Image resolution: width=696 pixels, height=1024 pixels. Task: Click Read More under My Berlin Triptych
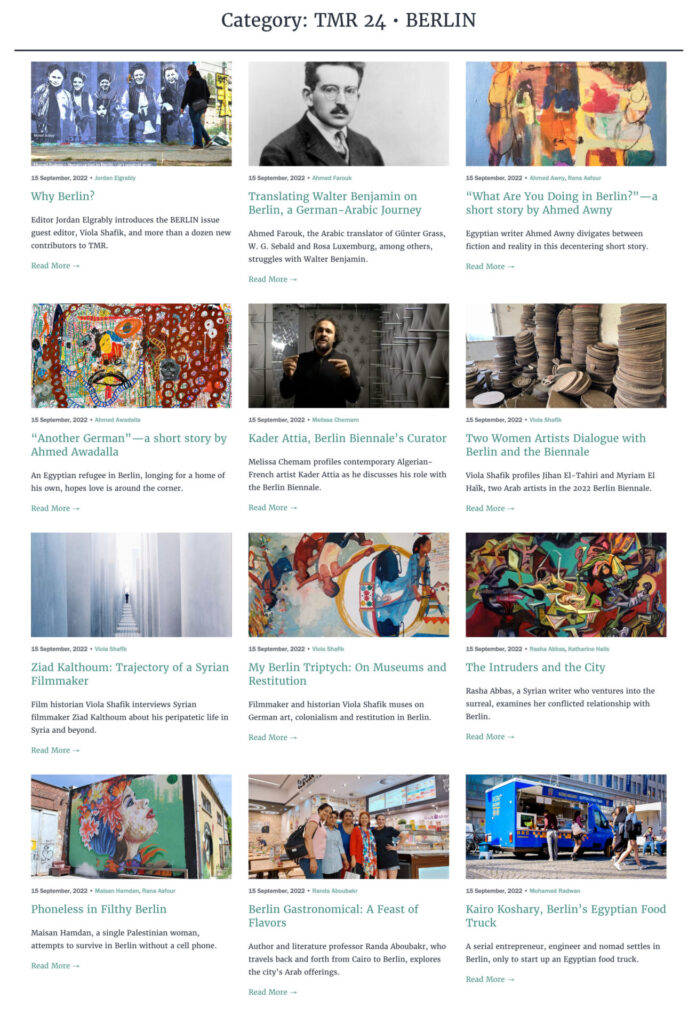(272, 737)
